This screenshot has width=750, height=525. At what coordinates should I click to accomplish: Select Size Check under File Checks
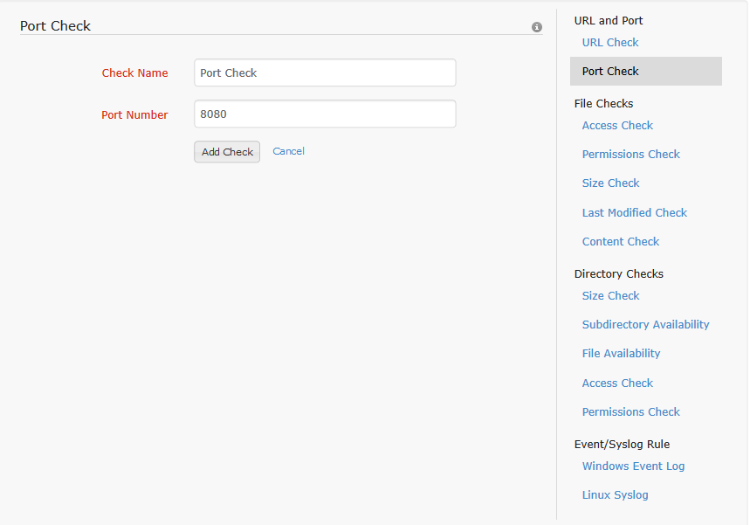point(610,183)
